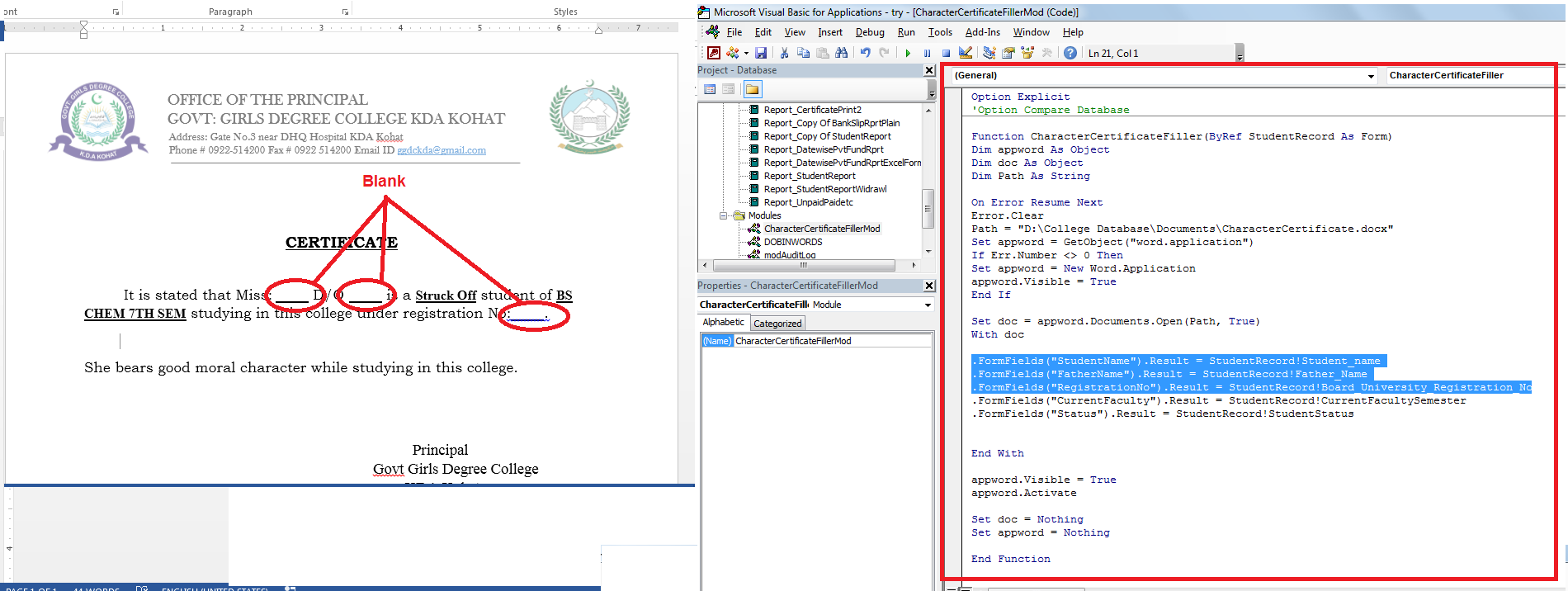1568x591 pixels.
Task: Click the Project tree horizontal scrollbar
Action: coord(803,266)
